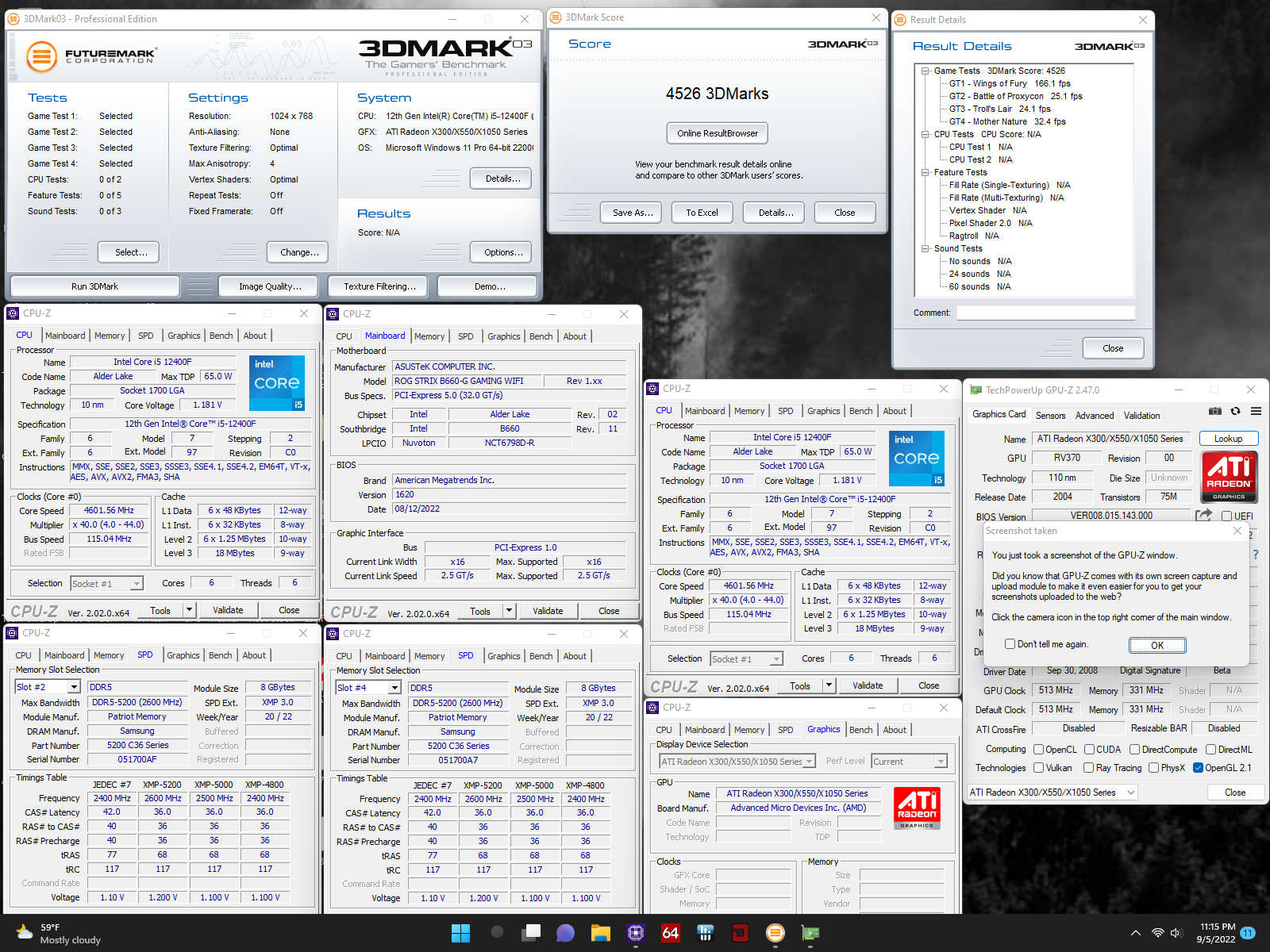
Task: Click the weather widget showing 59°F
Action: 60,933
